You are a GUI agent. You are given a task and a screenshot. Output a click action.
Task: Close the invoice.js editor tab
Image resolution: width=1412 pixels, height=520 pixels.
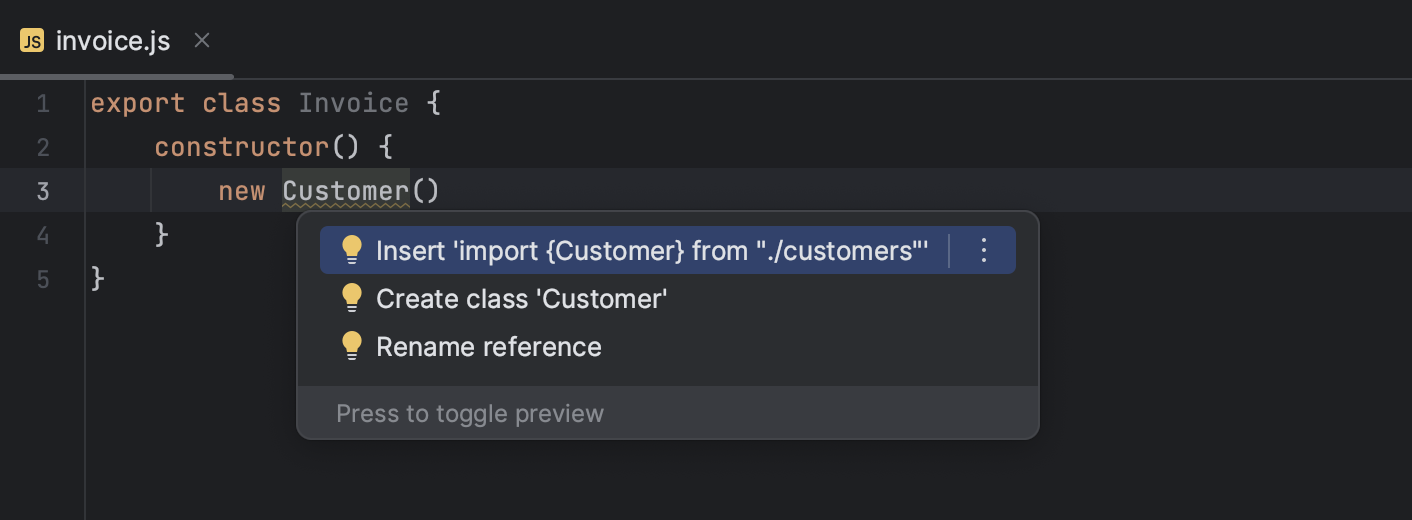click(x=202, y=41)
